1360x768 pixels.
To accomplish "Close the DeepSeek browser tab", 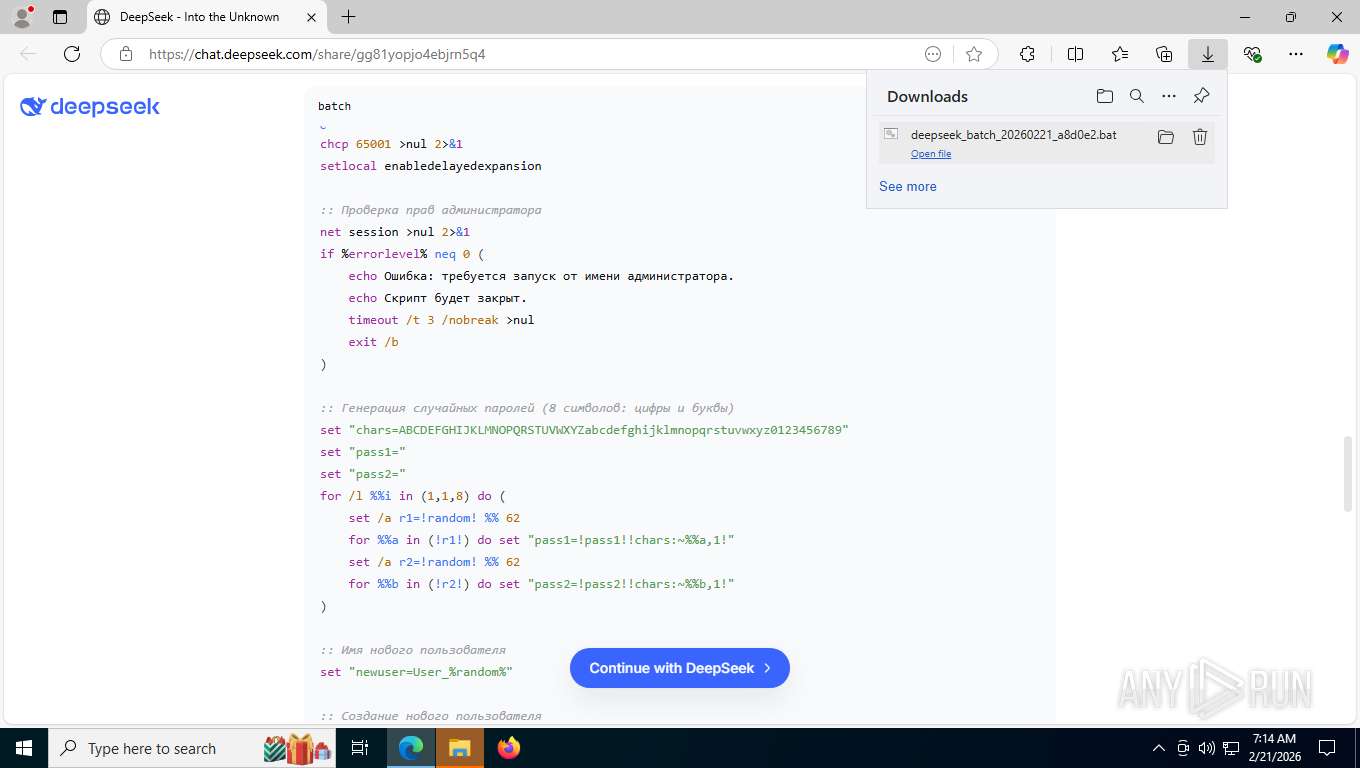I will point(312,17).
